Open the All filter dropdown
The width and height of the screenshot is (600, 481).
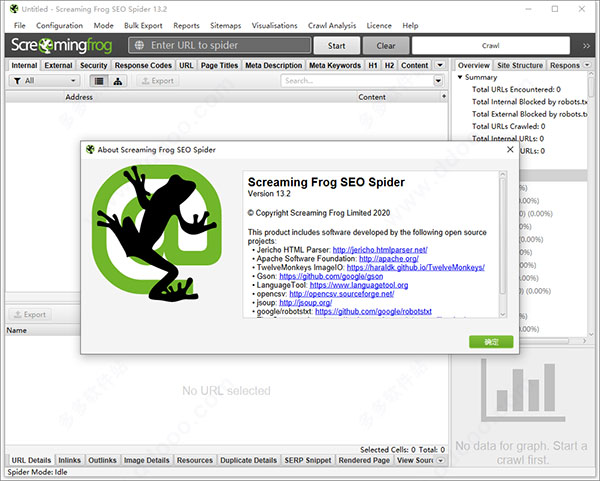44,81
